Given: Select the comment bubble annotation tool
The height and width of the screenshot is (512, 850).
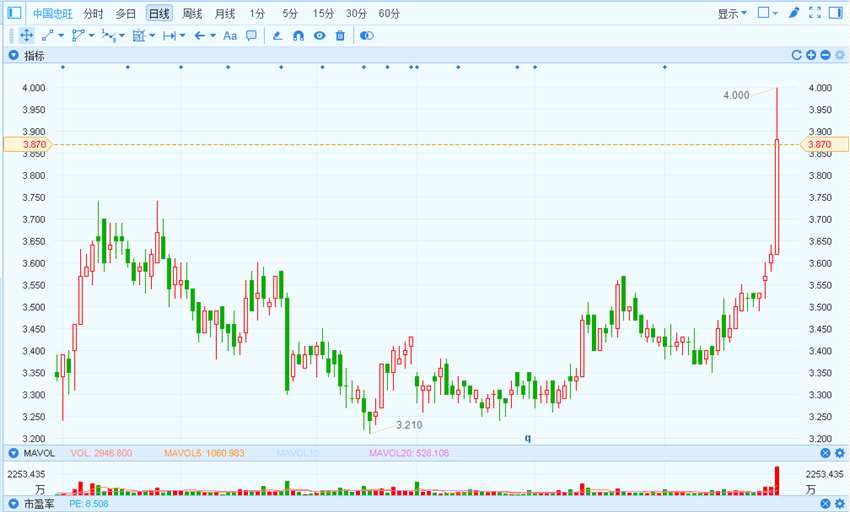Looking at the screenshot, I should pyautogui.click(x=251, y=36).
